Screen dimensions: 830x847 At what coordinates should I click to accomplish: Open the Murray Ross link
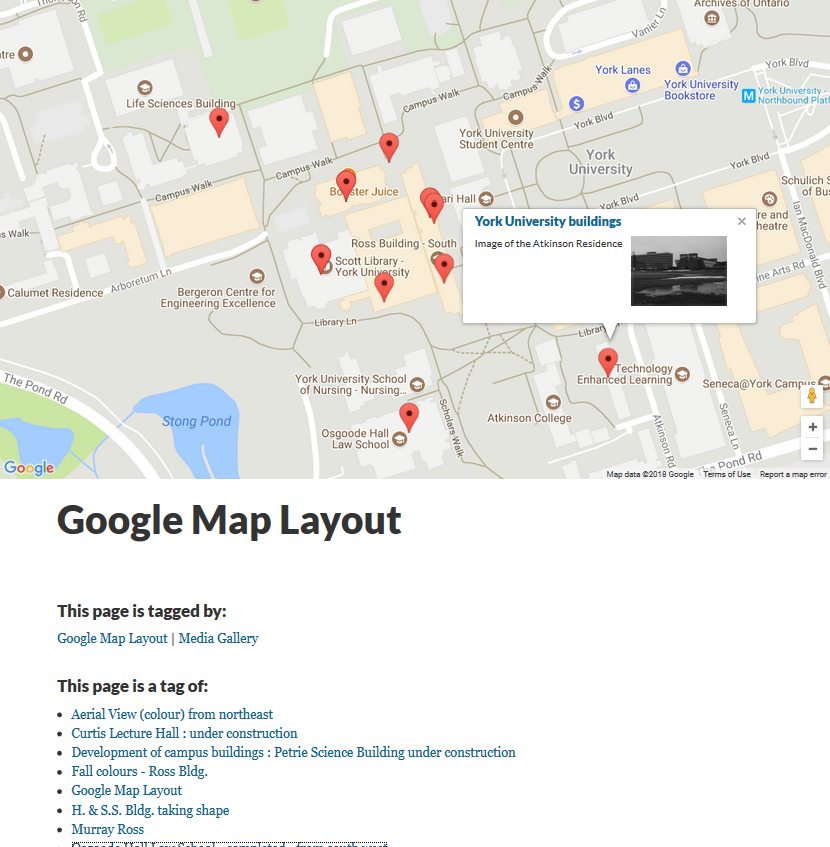[108, 829]
